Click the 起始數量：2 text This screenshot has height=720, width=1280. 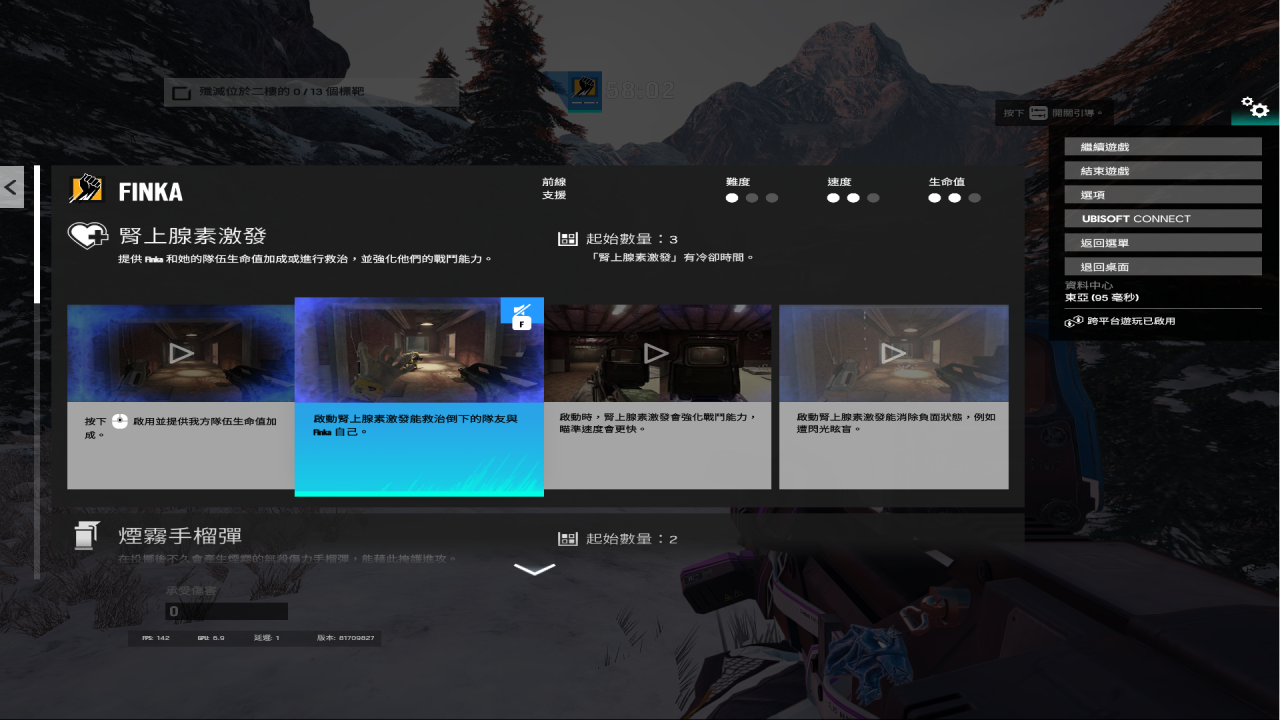[x=632, y=539]
